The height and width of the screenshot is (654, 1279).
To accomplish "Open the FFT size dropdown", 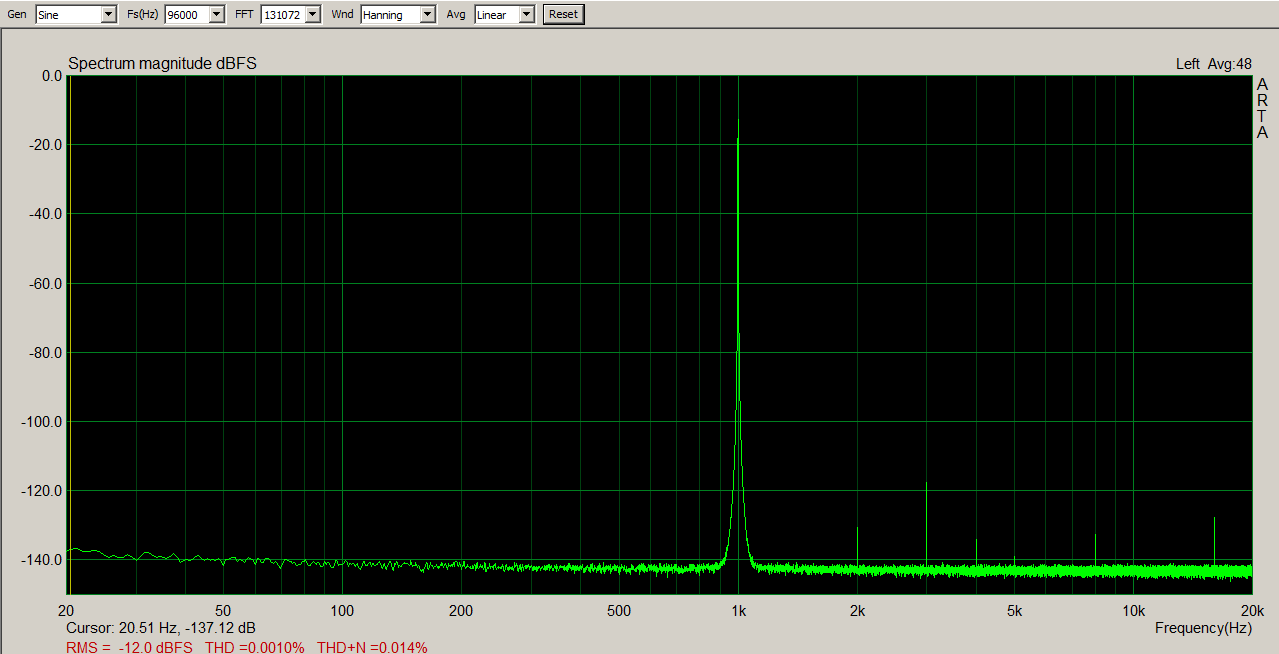I will [x=313, y=14].
